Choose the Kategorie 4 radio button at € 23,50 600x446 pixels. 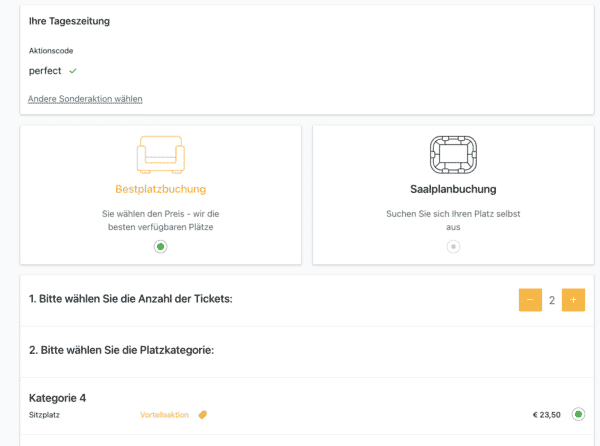coord(578,414)
